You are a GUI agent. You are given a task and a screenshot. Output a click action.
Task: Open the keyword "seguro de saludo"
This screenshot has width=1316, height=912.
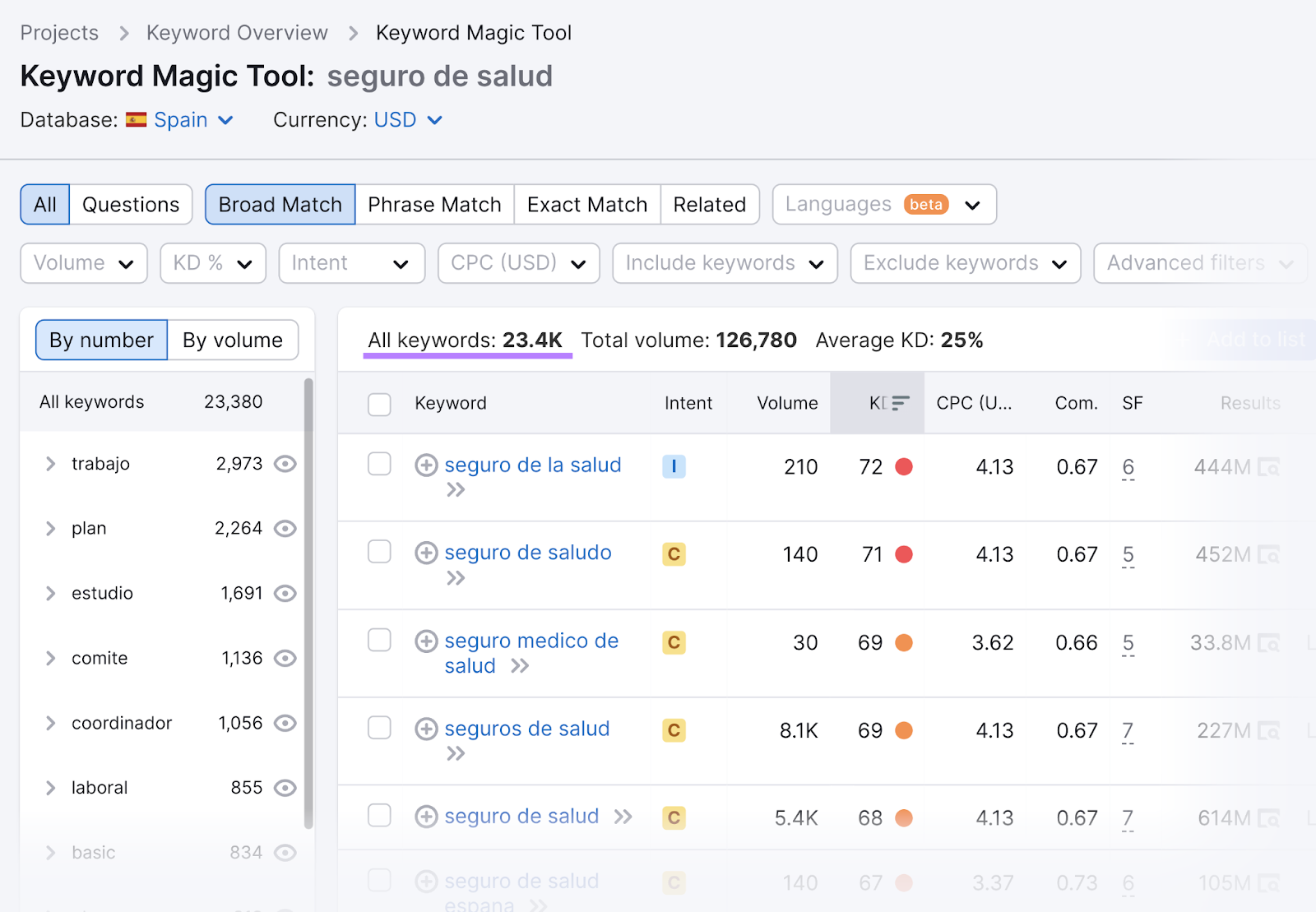(528, 552)
